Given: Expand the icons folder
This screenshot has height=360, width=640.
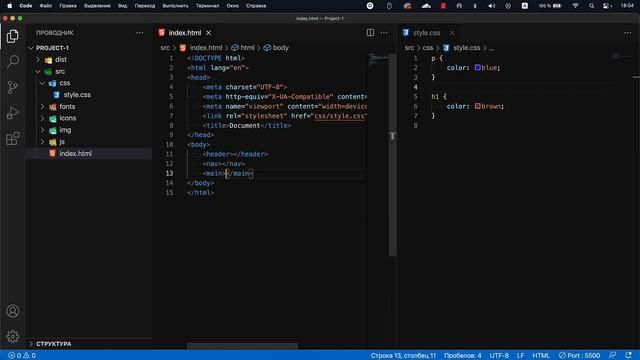Looking at the screenshot, I should 67,118.
